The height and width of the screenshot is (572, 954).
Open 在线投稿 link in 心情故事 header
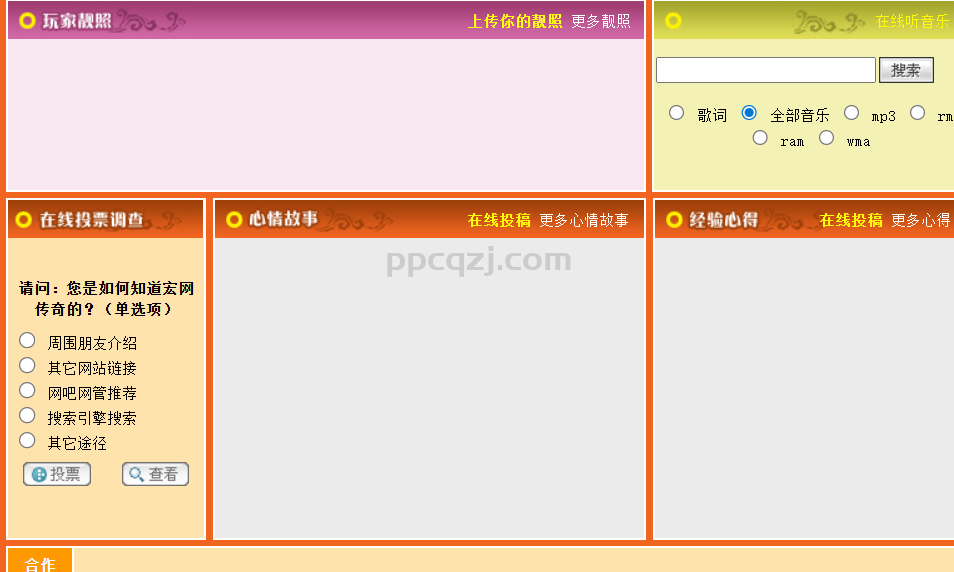point(499,220)
